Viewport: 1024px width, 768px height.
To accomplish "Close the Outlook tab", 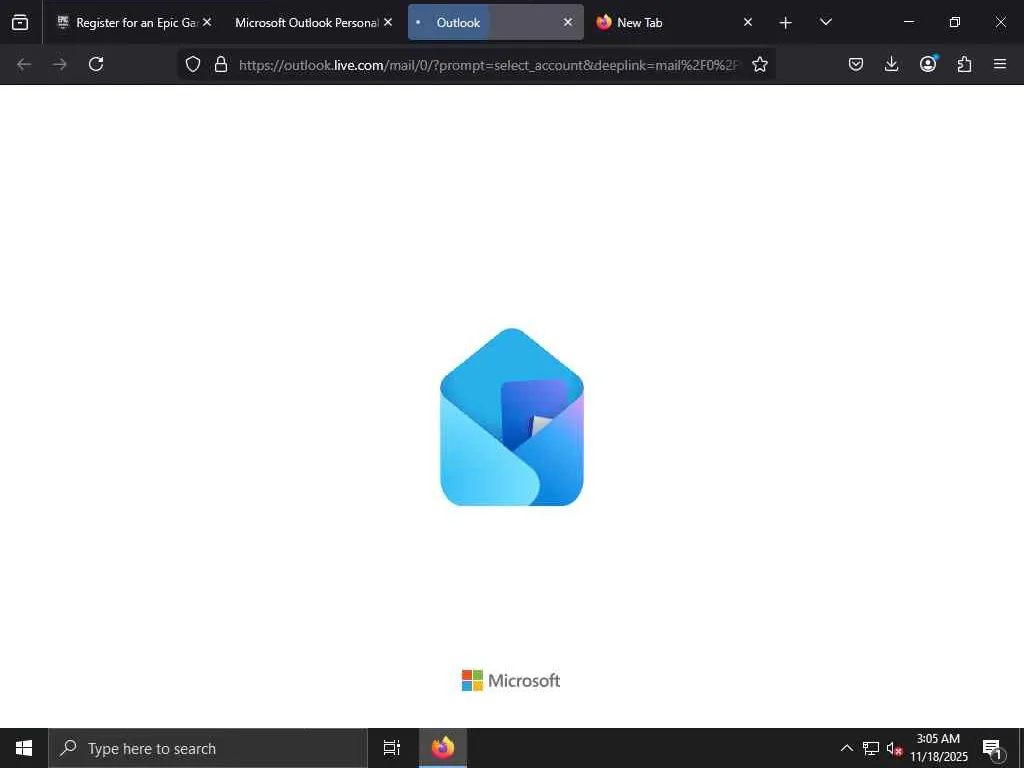I will pos(568,22).
